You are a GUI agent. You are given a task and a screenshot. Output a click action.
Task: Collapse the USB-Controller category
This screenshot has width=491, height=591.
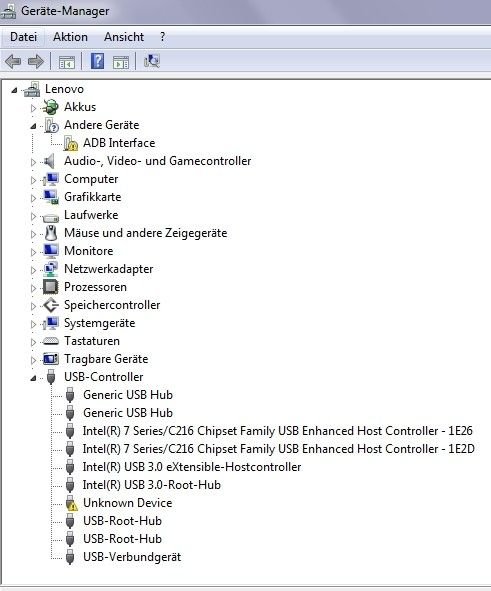coord(33,378)
